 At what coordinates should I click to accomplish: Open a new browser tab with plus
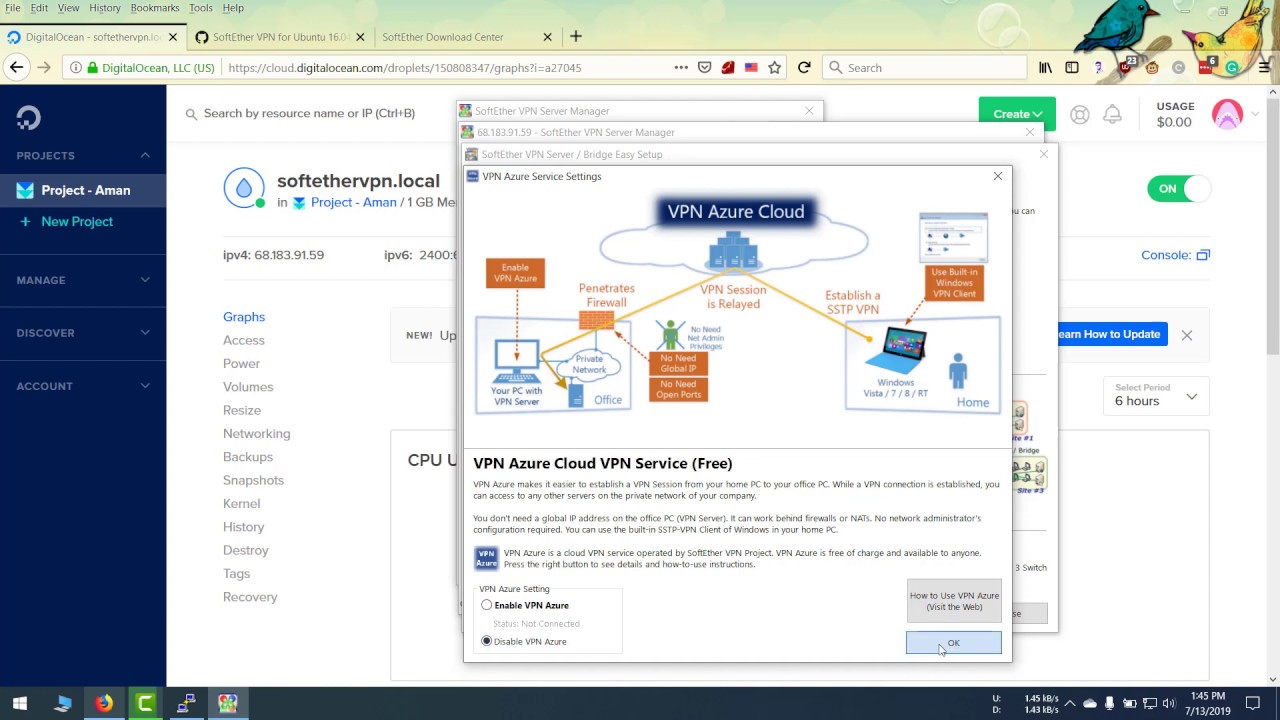[x=575, y=37]
